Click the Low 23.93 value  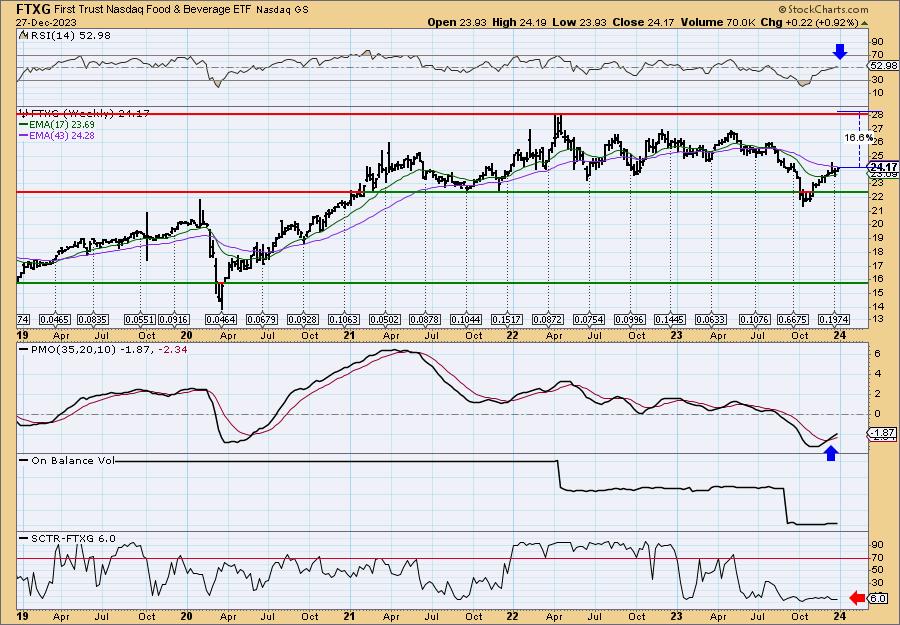point(577,22)
